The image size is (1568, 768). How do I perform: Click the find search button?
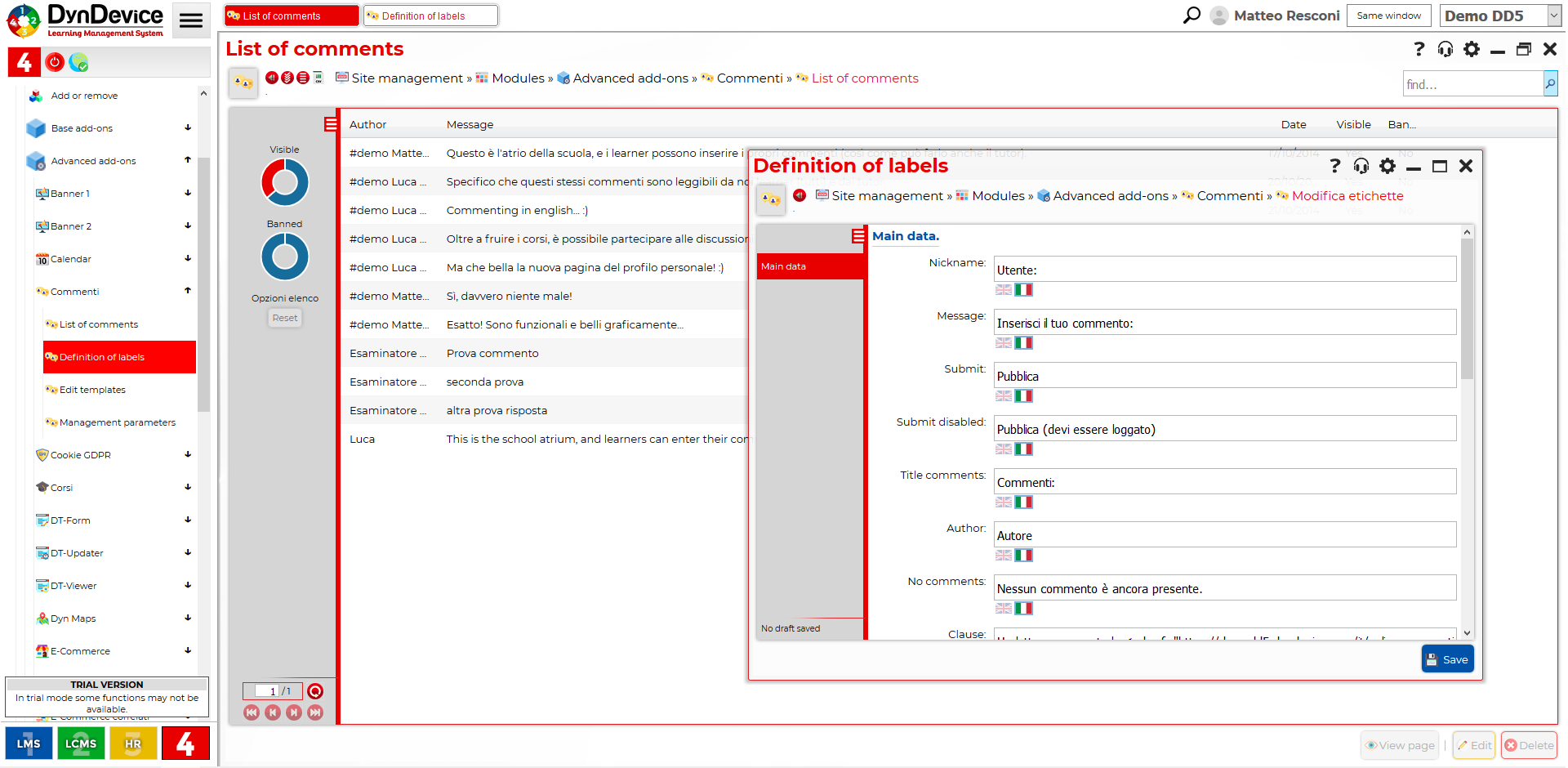(1550, 83)
